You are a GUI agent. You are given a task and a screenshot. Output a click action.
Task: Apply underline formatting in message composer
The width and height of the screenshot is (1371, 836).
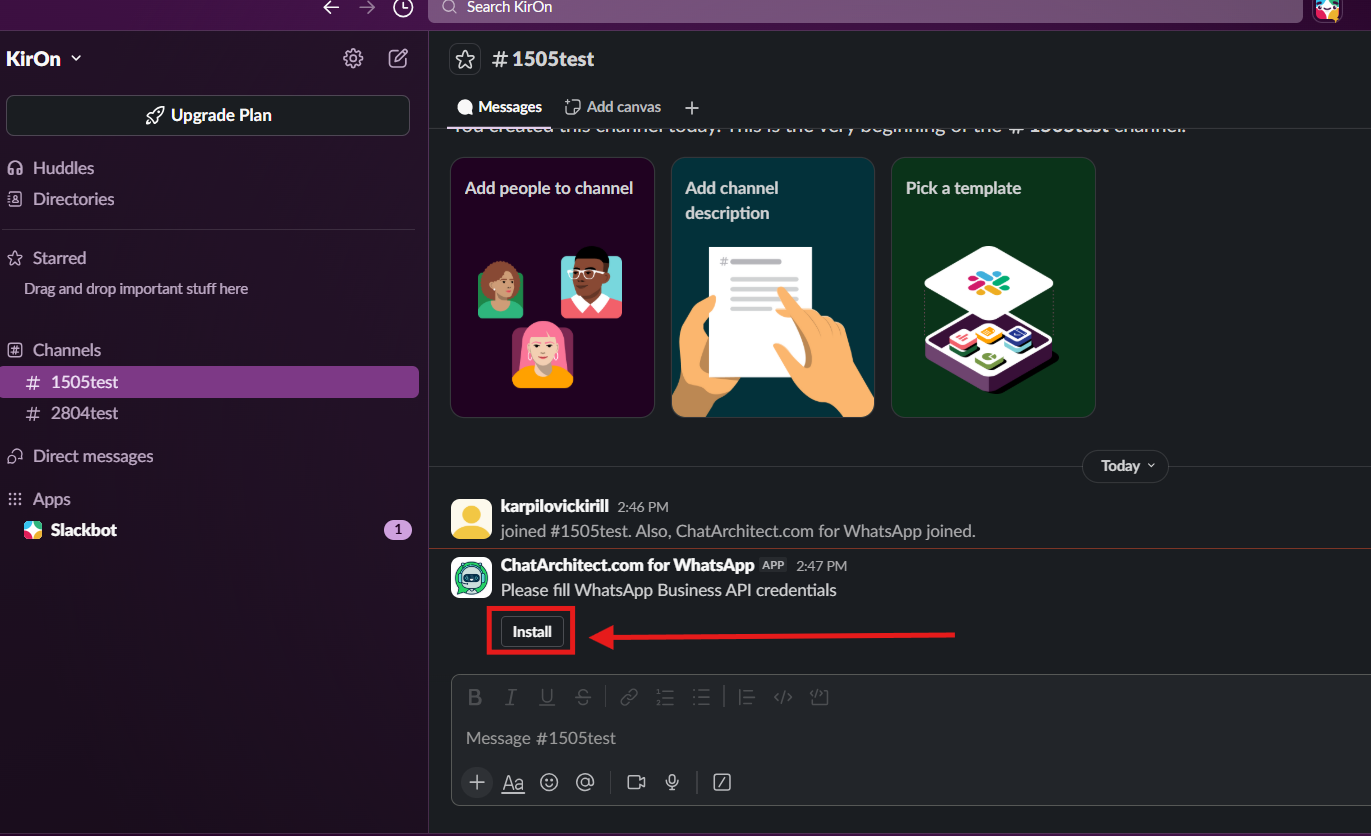point(547,697)
